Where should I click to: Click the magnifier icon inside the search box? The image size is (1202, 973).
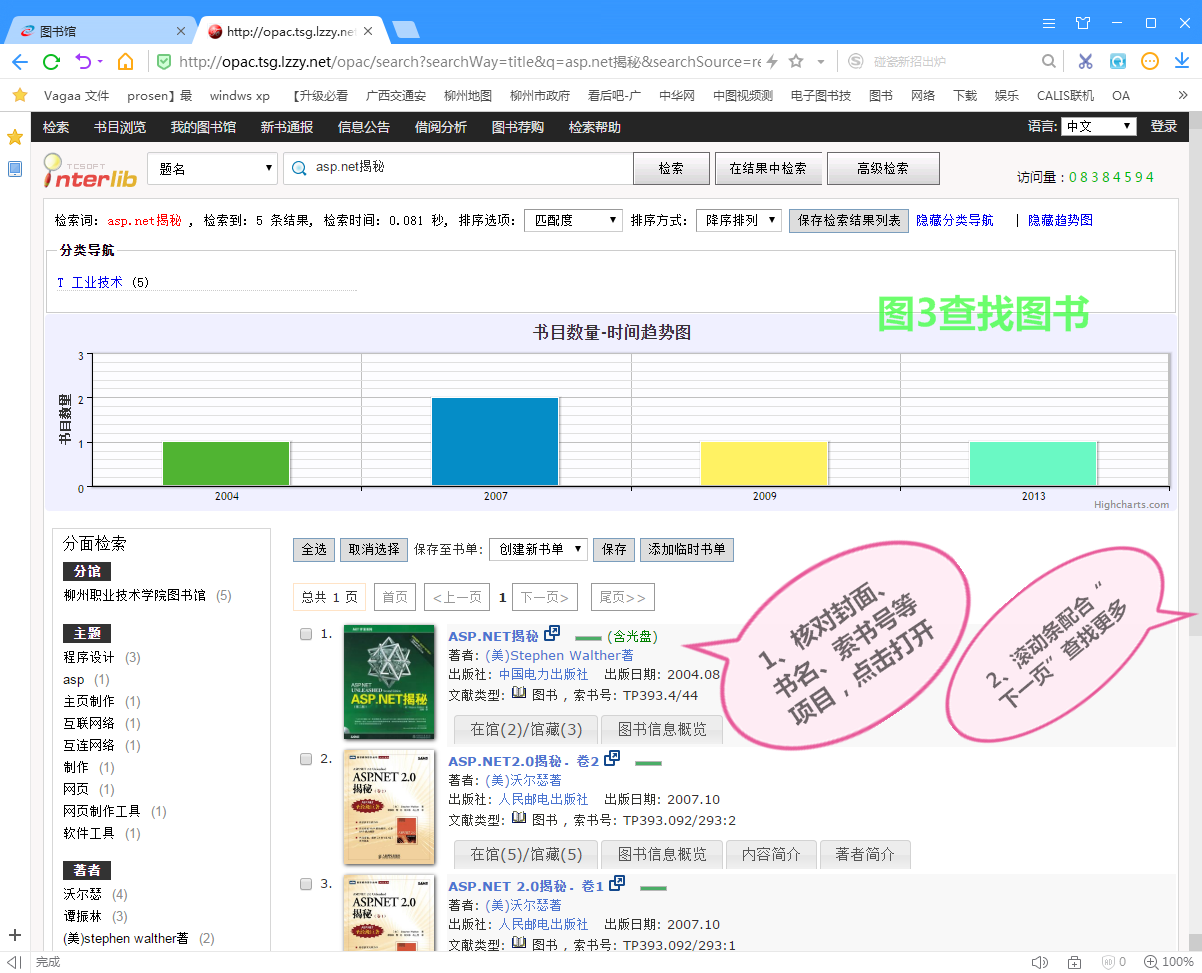300,168
